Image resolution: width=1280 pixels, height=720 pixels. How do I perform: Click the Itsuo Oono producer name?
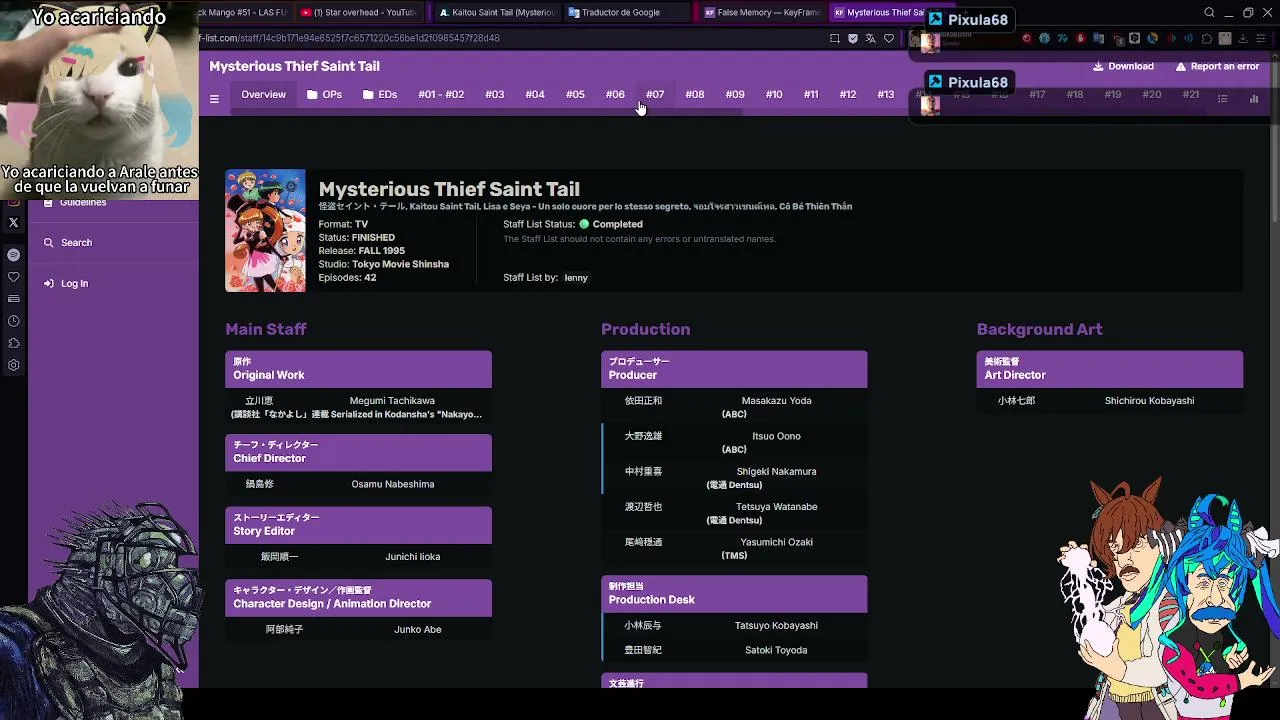pos(776,437)
